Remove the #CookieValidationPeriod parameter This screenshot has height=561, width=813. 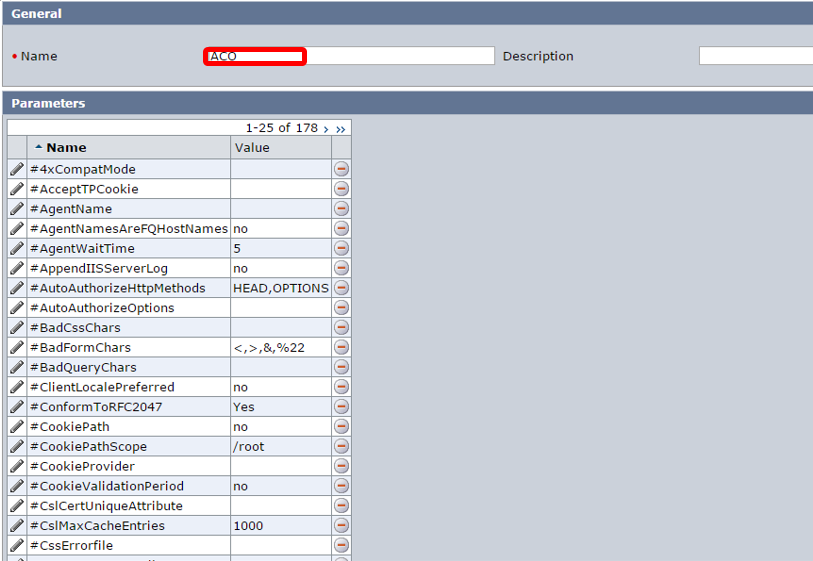pyautogui.click(x=341, y=486)
